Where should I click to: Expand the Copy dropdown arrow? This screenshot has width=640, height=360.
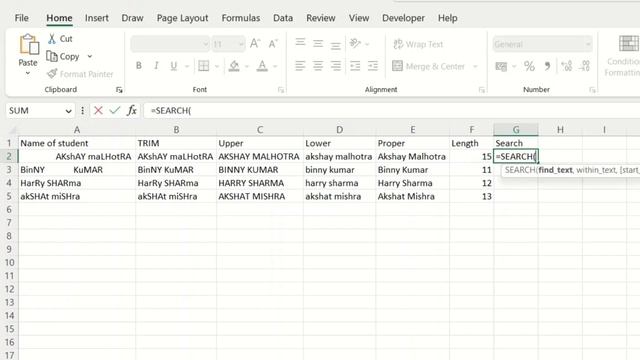click(x=90, y=56)
